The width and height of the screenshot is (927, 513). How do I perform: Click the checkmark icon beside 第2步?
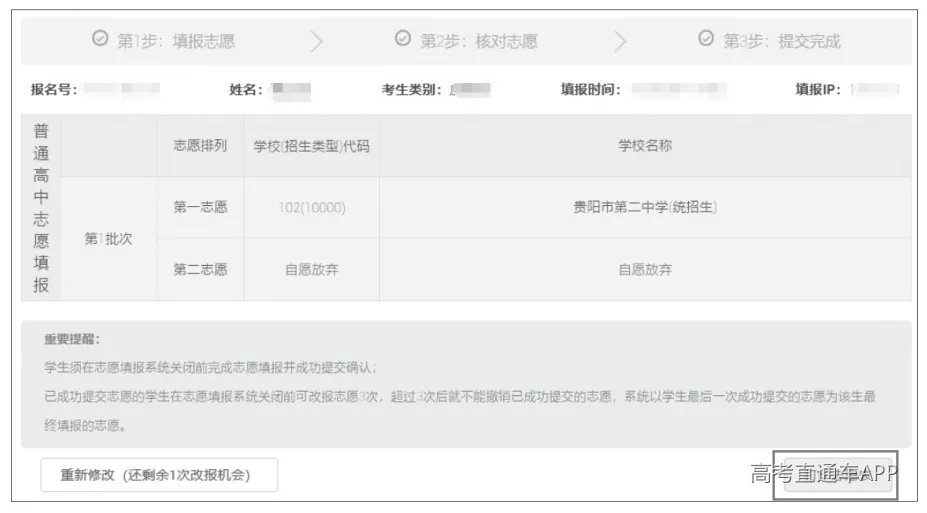point(403,38)
